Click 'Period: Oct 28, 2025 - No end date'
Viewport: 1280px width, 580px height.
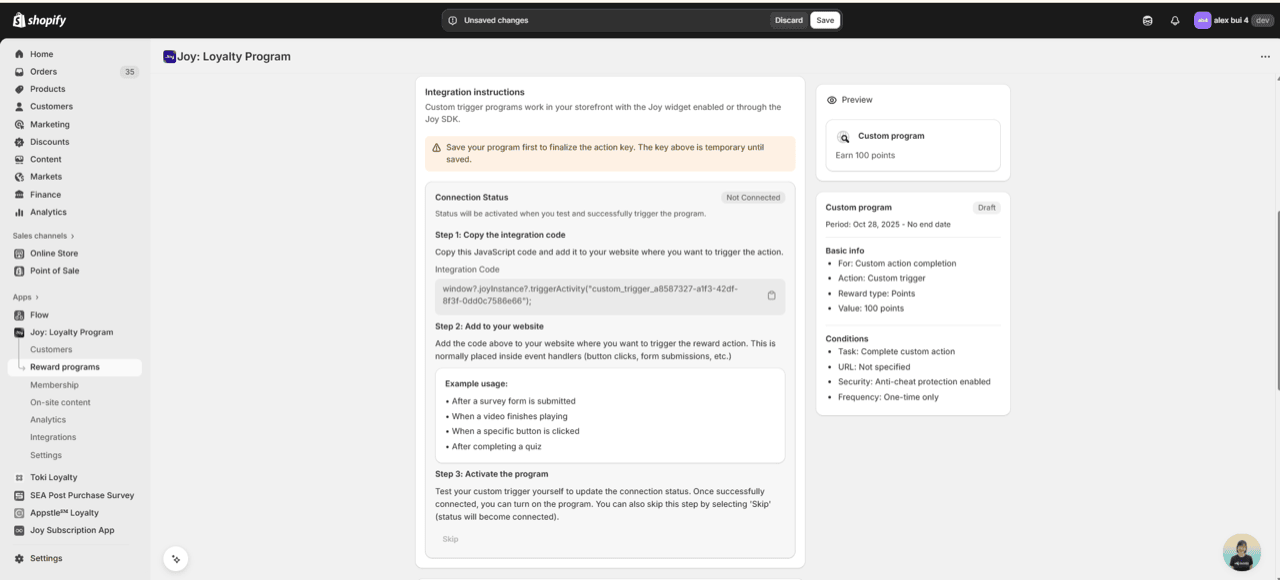pos(888,225)
